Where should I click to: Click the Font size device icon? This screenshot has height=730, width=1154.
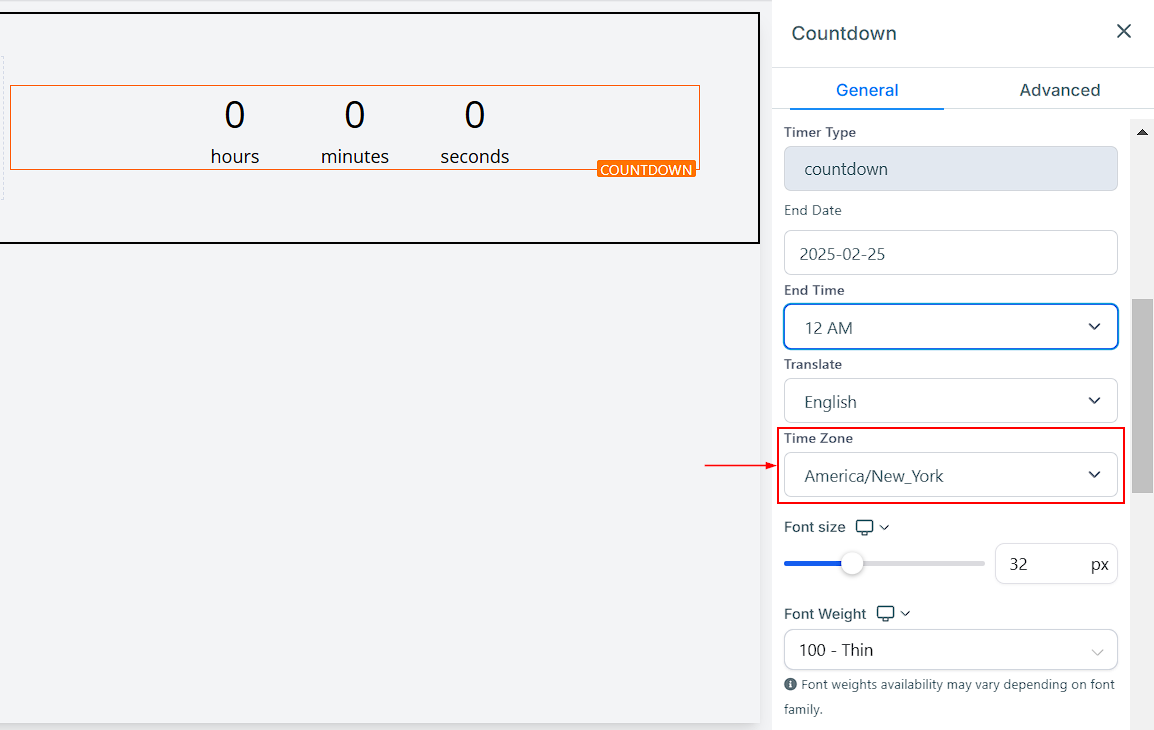[865, 527]
